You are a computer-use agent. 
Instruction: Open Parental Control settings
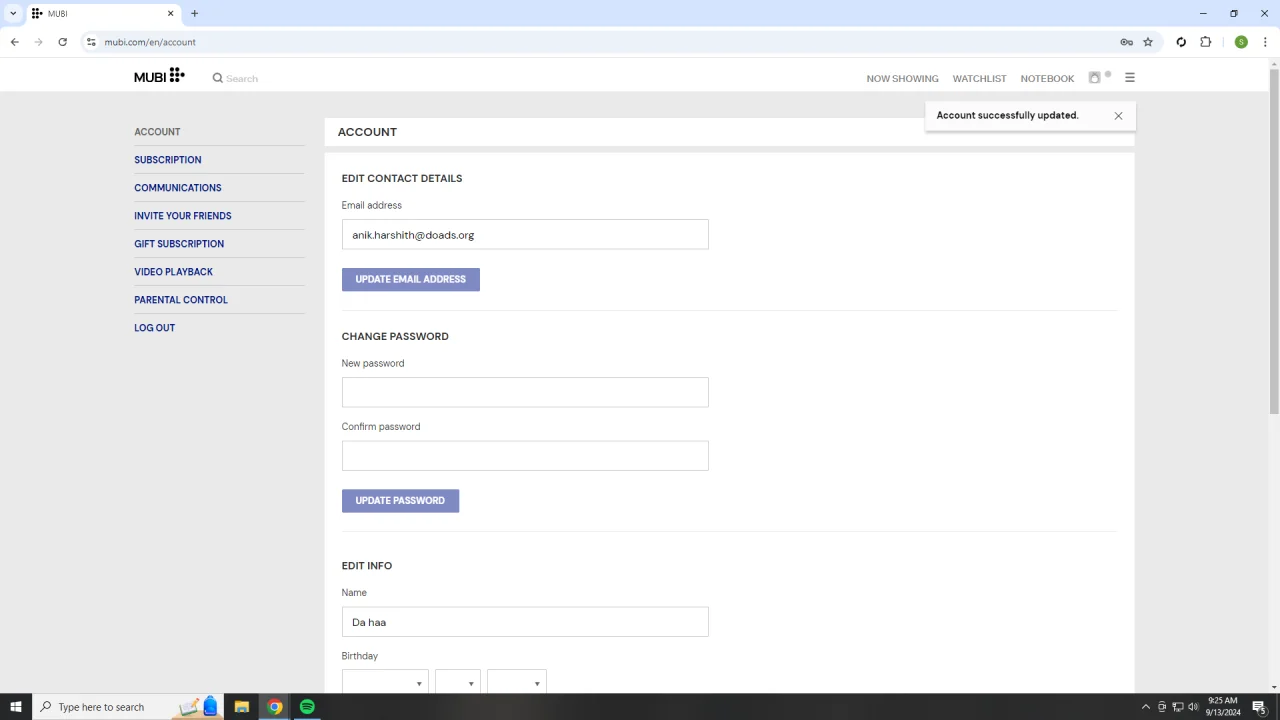tap(181, 300)
